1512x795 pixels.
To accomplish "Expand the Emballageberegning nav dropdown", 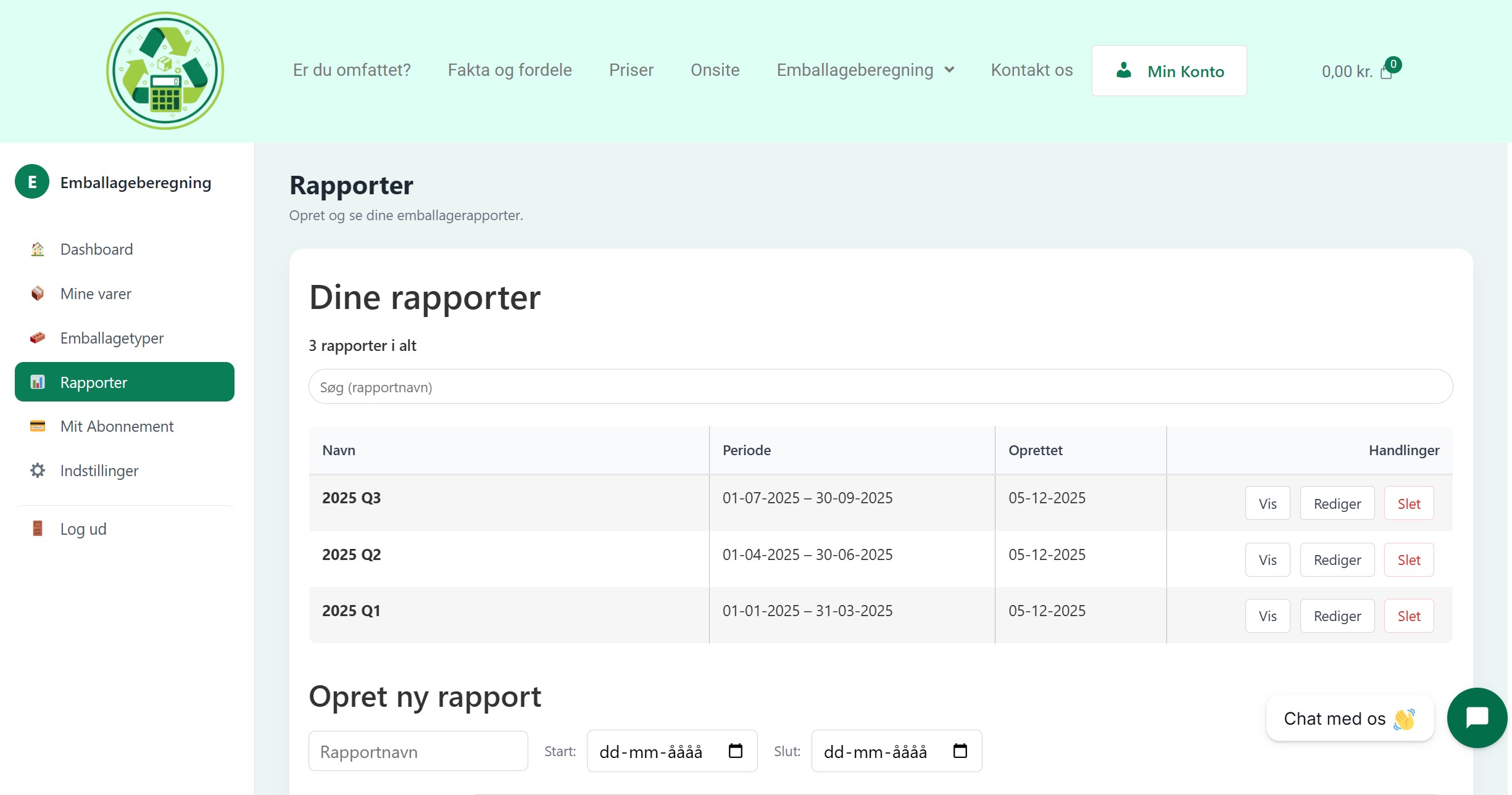I will click(949, 70).
